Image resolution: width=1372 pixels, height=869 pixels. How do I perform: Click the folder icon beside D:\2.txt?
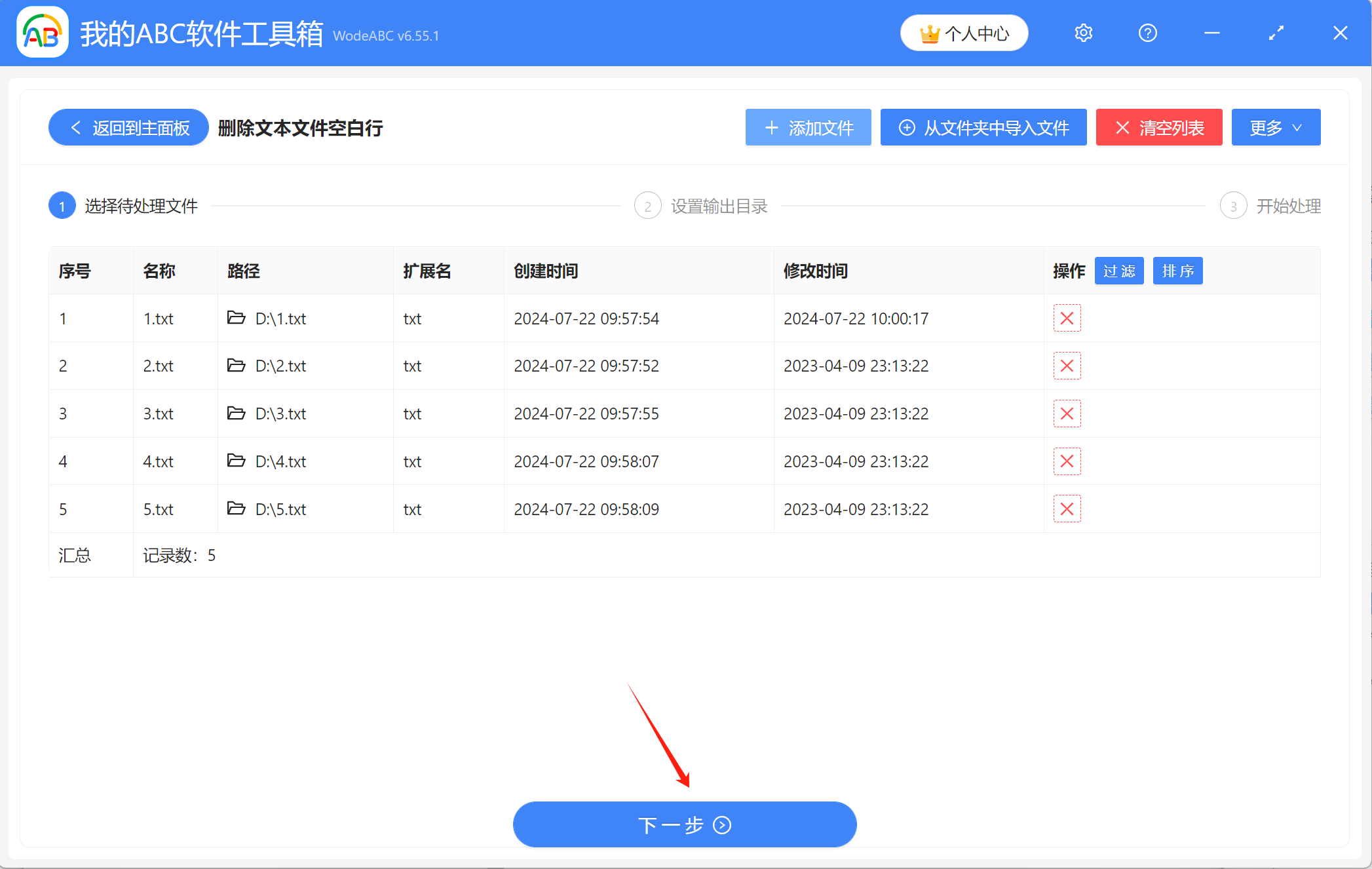point(237,366)
